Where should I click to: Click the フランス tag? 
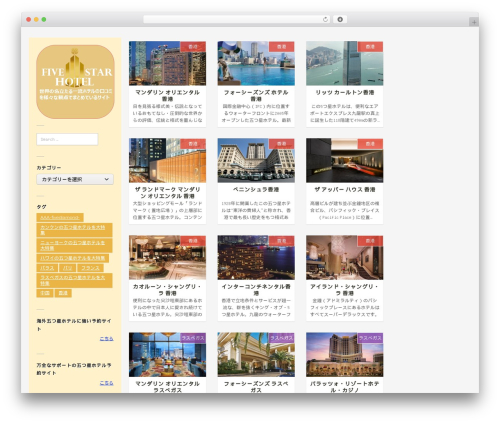[90, 268]
